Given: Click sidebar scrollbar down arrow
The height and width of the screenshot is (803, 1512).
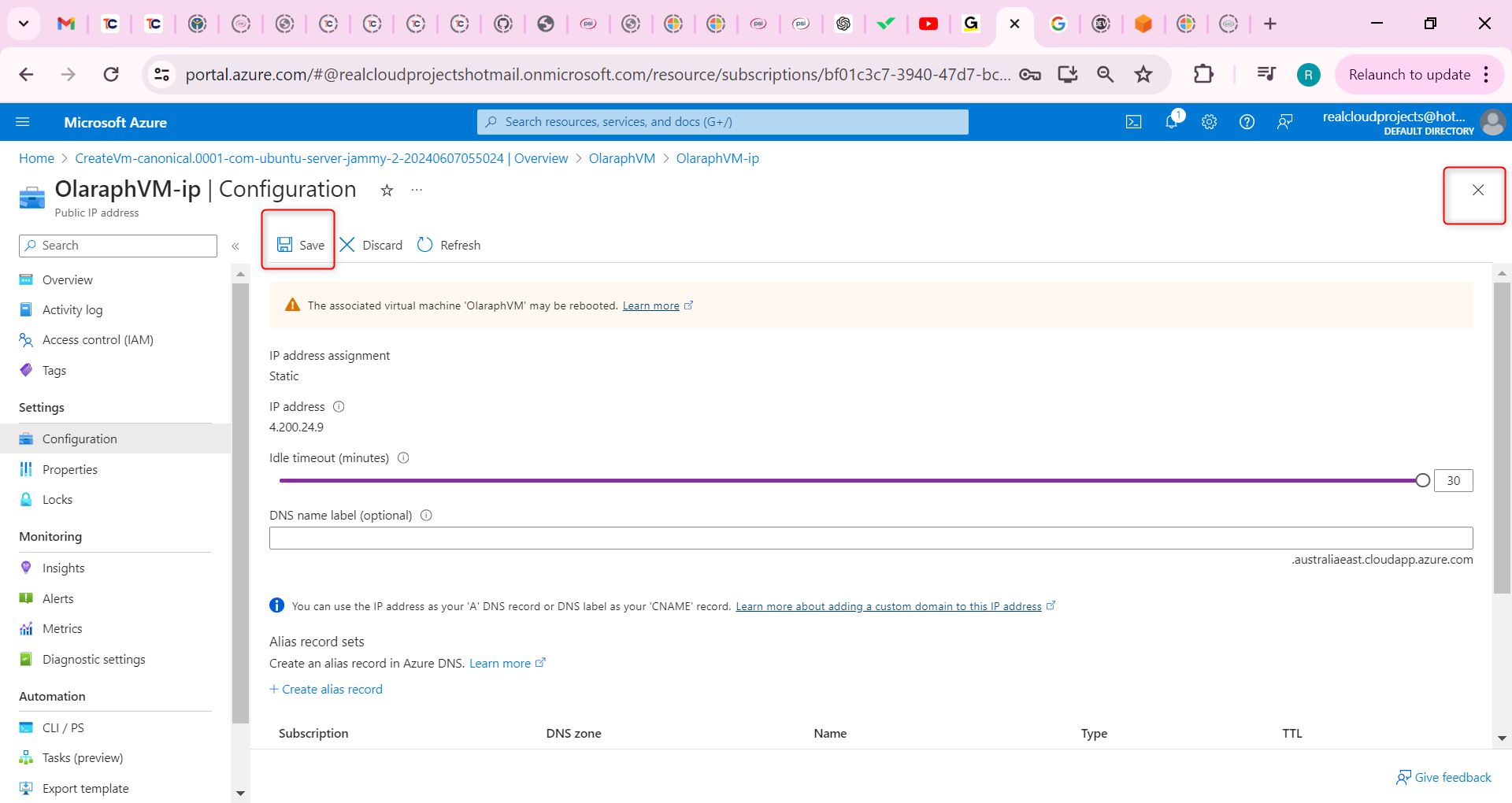Looking at the screenshot, I should 240,794.
